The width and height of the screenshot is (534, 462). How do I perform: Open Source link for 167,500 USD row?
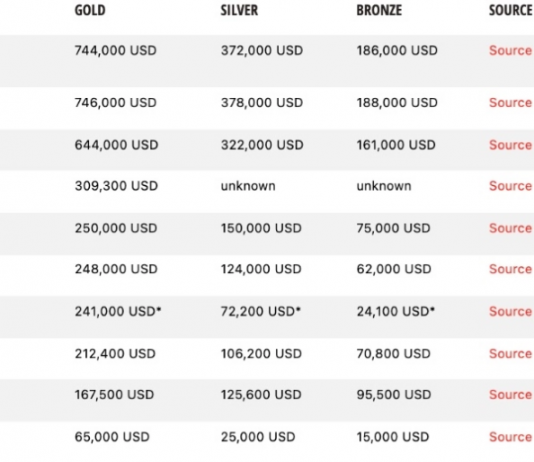(510, 395)
